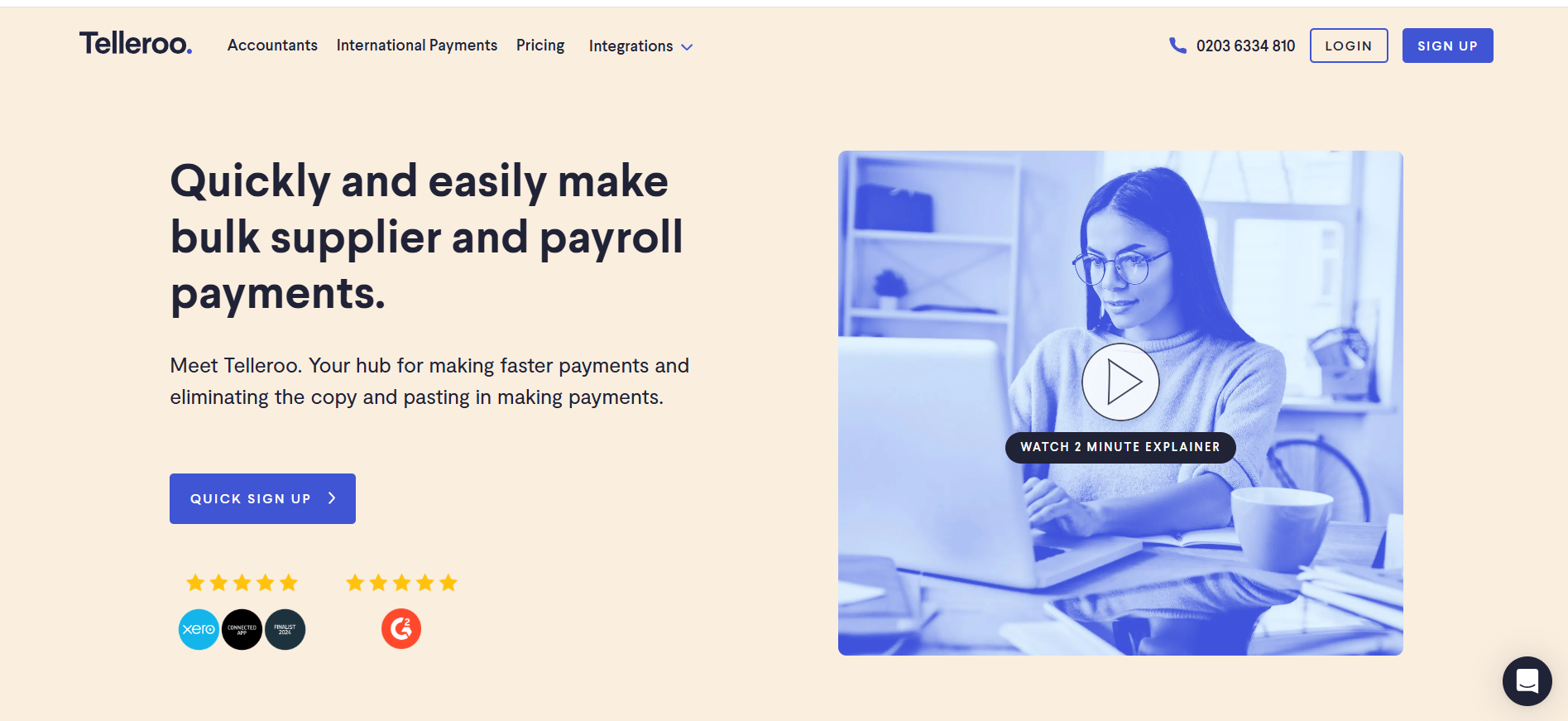
Task: Click Watch 2 Minute Explainer label
Action: pyautogui.click(x=1120, y=447)
